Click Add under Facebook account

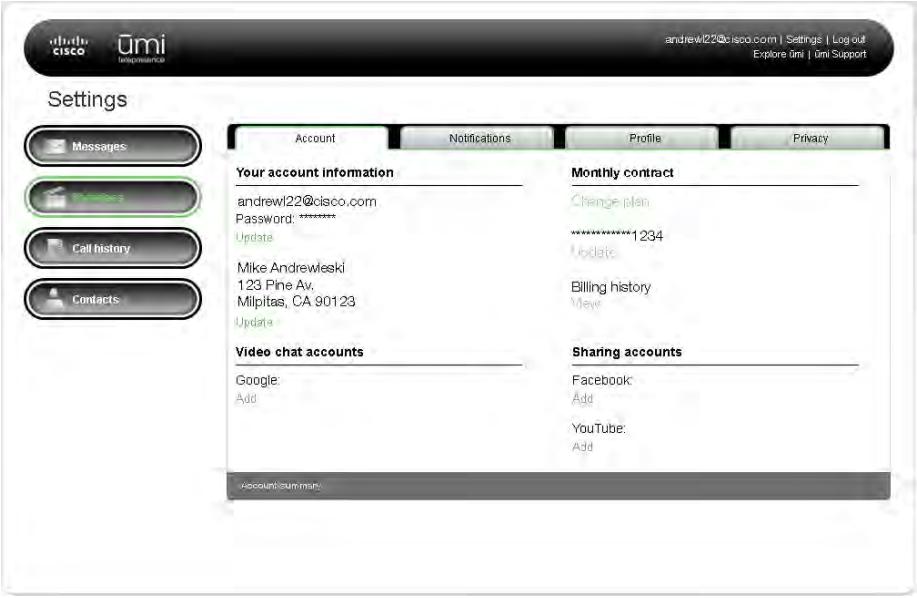582,398
